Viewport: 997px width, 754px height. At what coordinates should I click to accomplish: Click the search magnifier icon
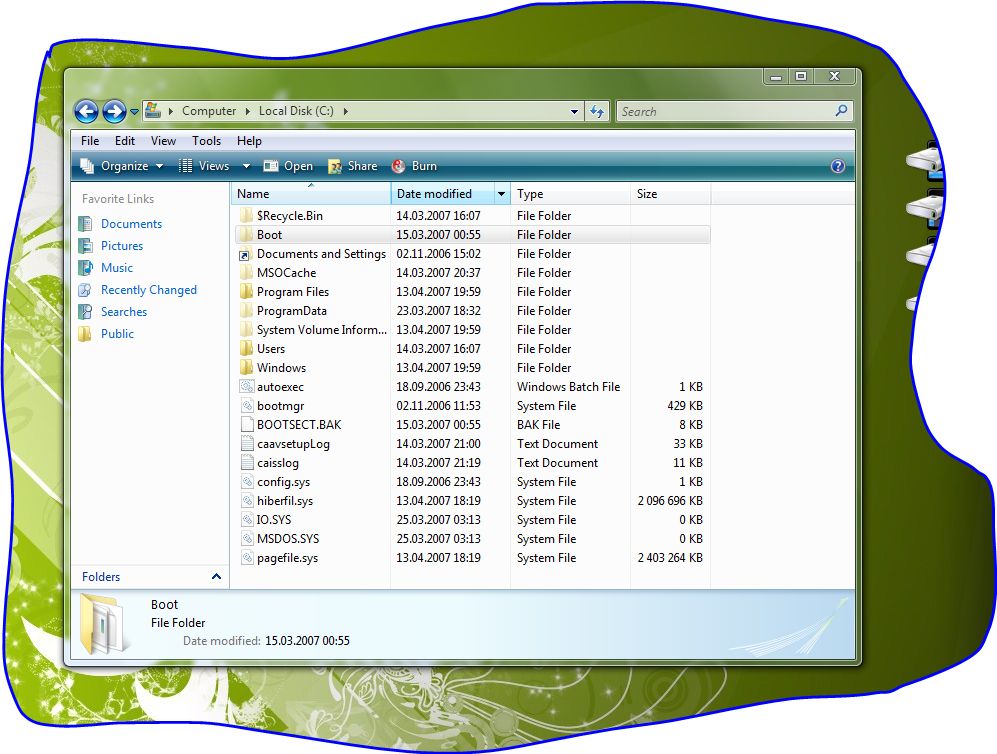pos(841,111)
